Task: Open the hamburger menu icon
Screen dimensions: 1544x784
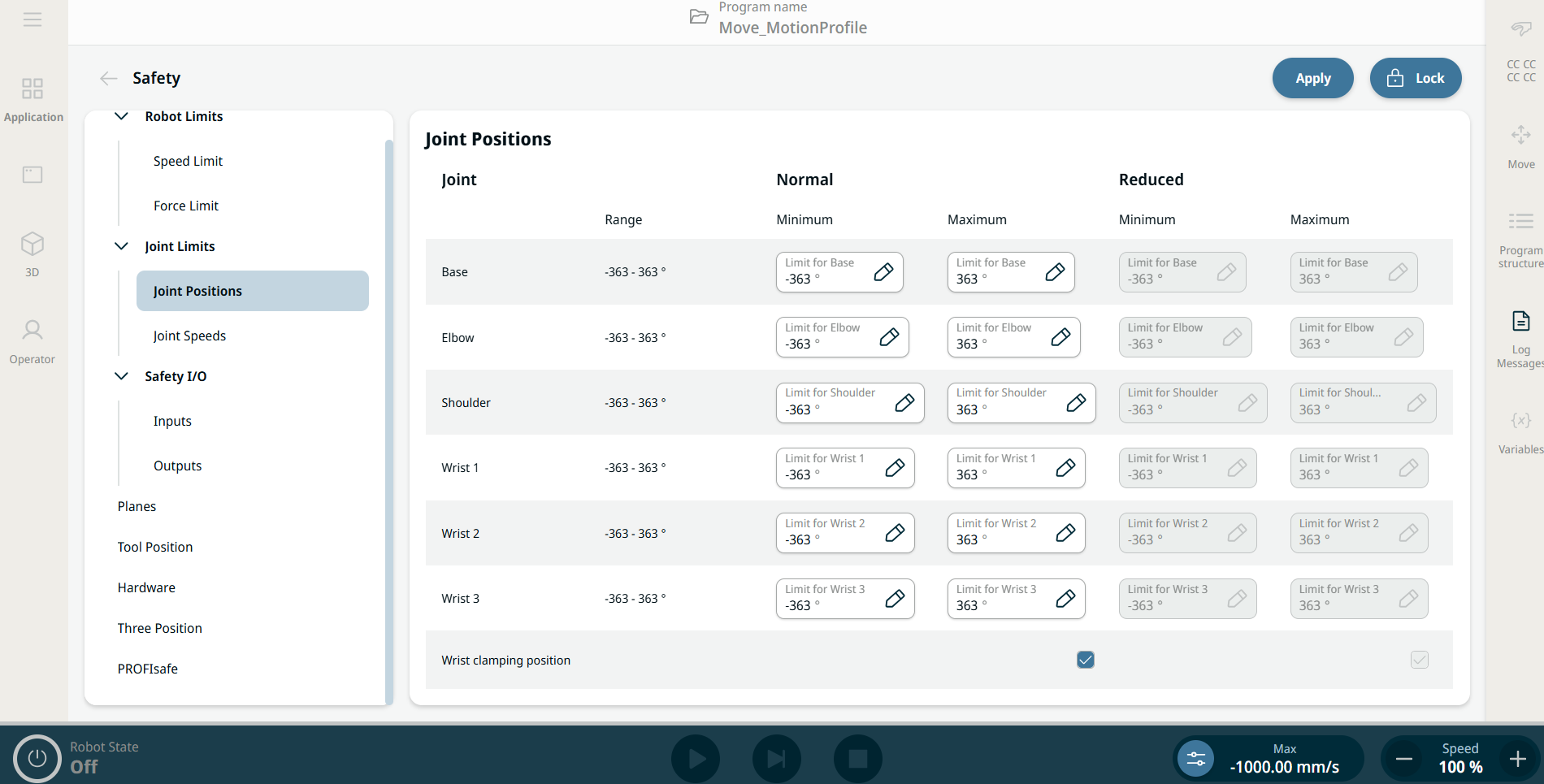Action: pyautogui.click(x=33, y=19)
